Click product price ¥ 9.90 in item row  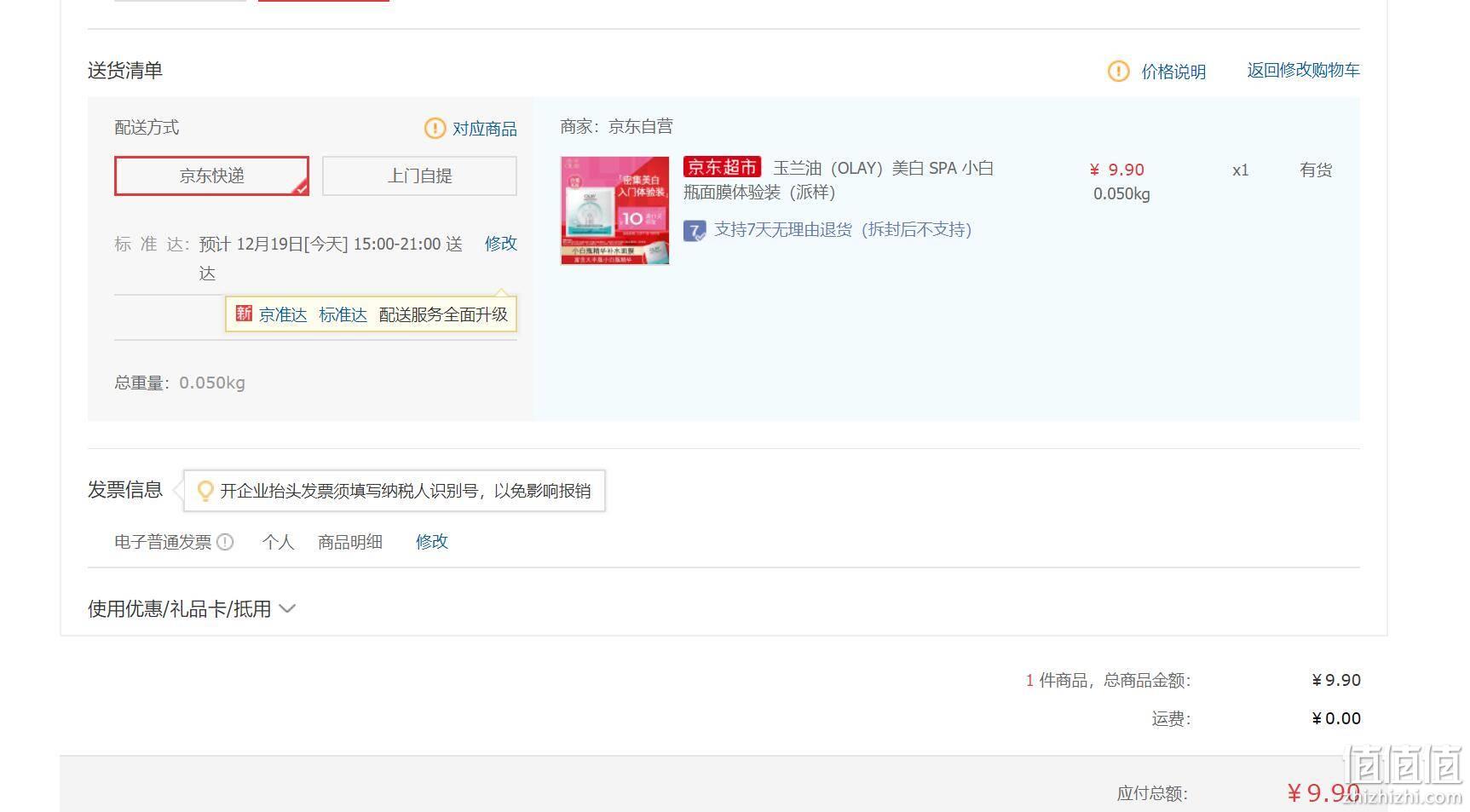1116,170
